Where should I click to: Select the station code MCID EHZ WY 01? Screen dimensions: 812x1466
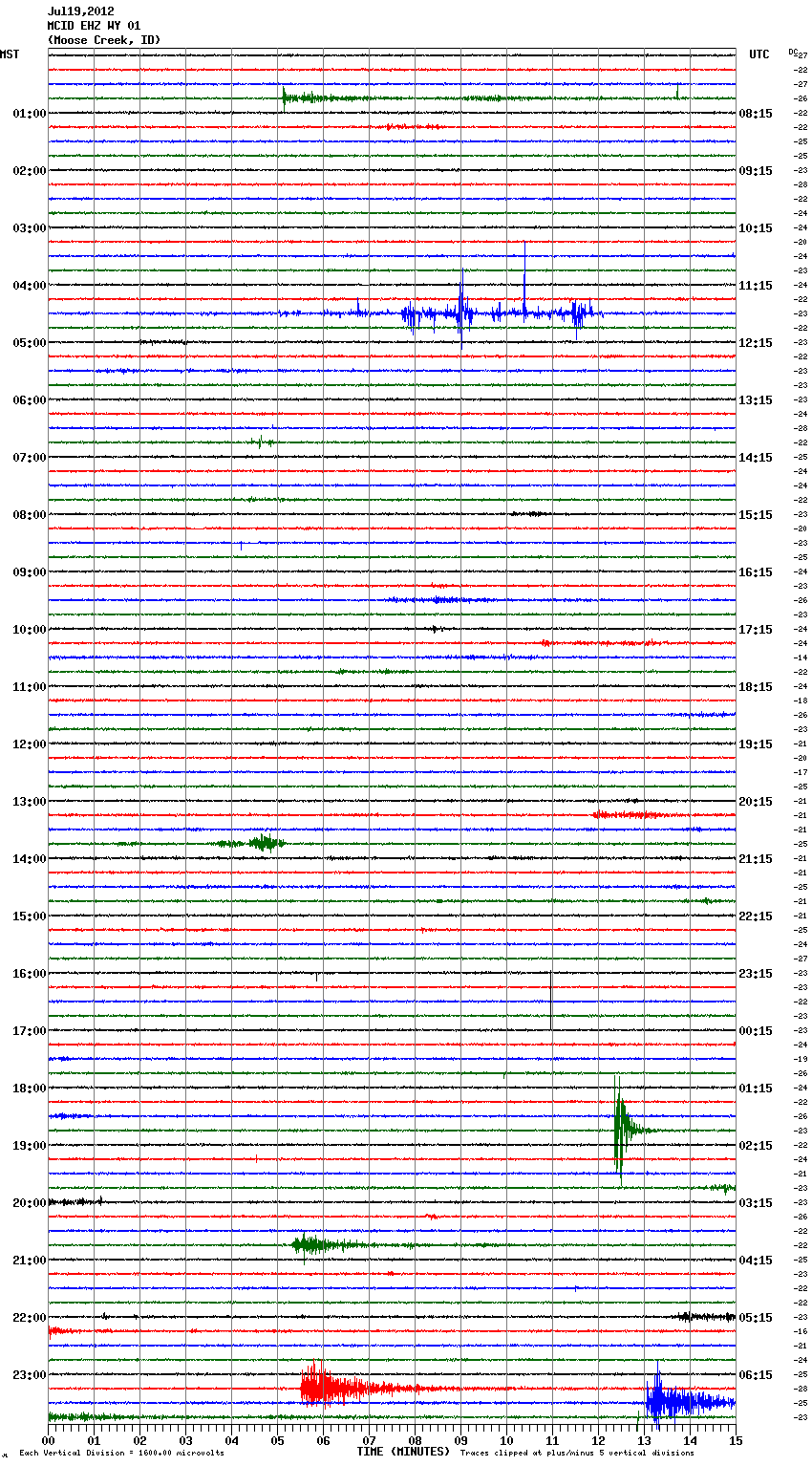pyautogui.click(x=94, y=26)
